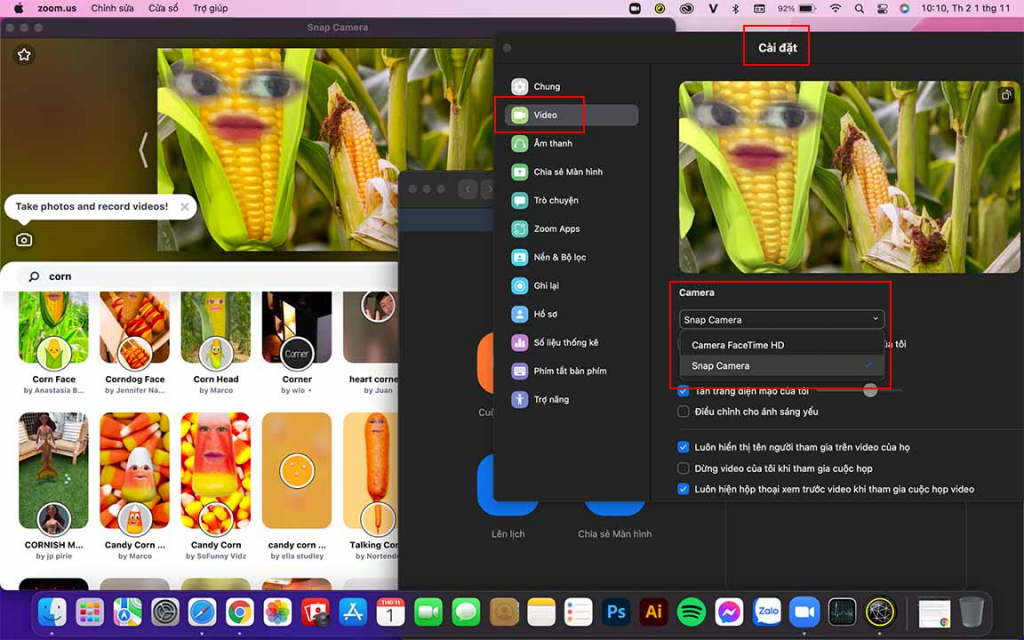Open the Snap Camera camera dropdown
This screenshot has width=1024, height=640.
point(782,319)
